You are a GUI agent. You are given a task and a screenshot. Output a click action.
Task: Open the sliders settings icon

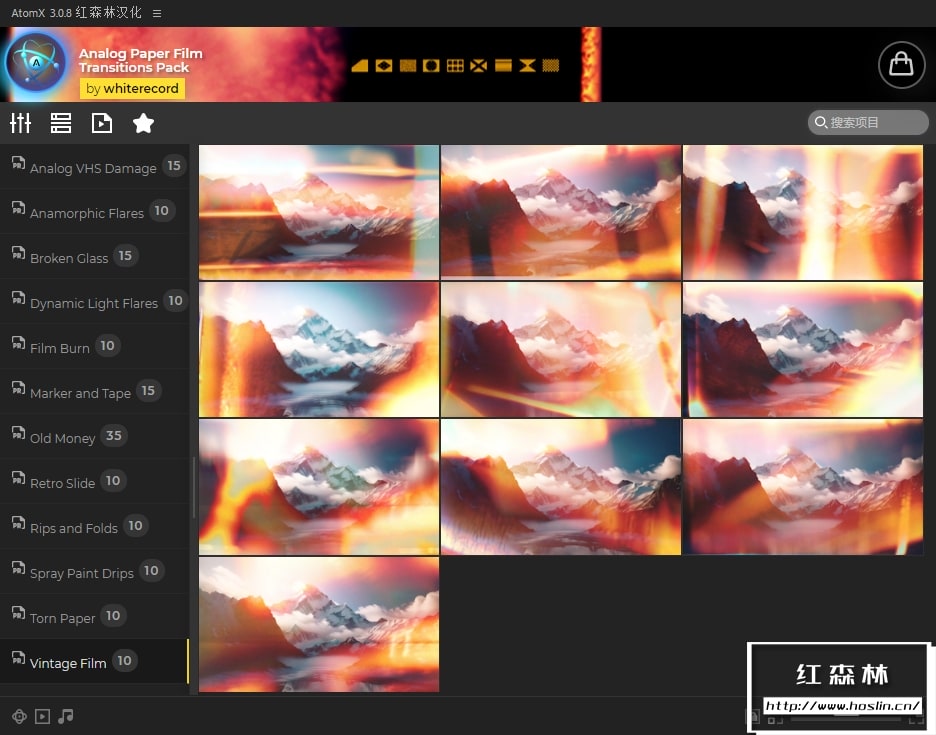pos(20,123)
